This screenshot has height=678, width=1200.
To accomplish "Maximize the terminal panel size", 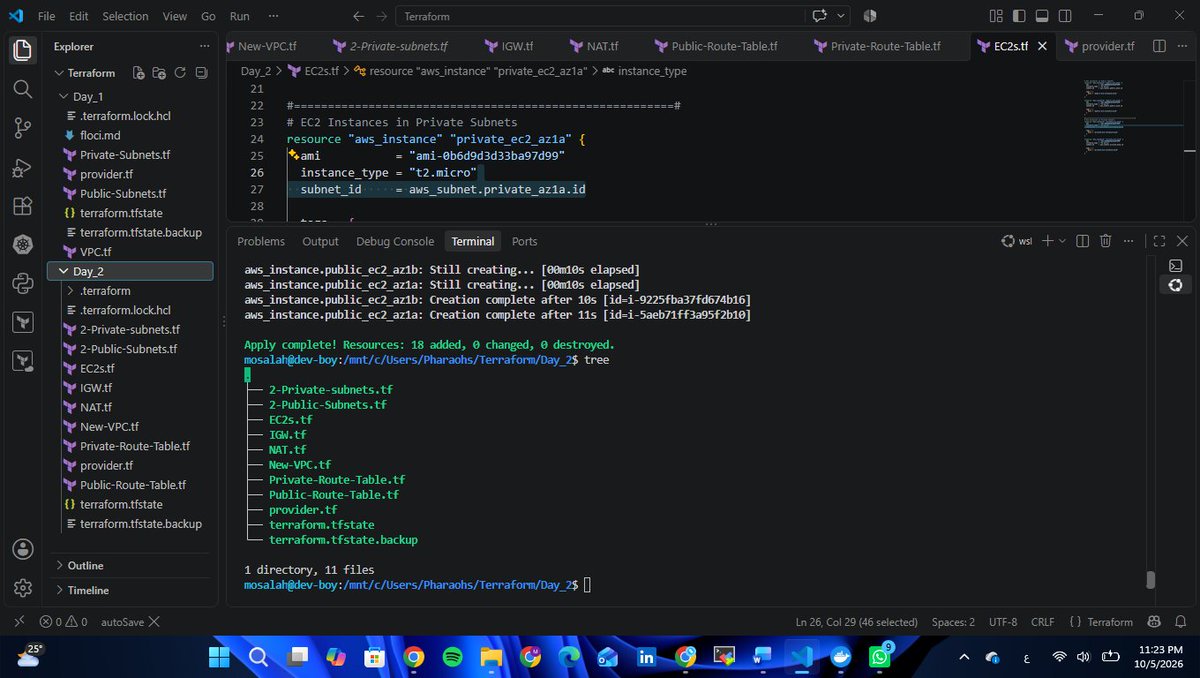I will 1159,241.
